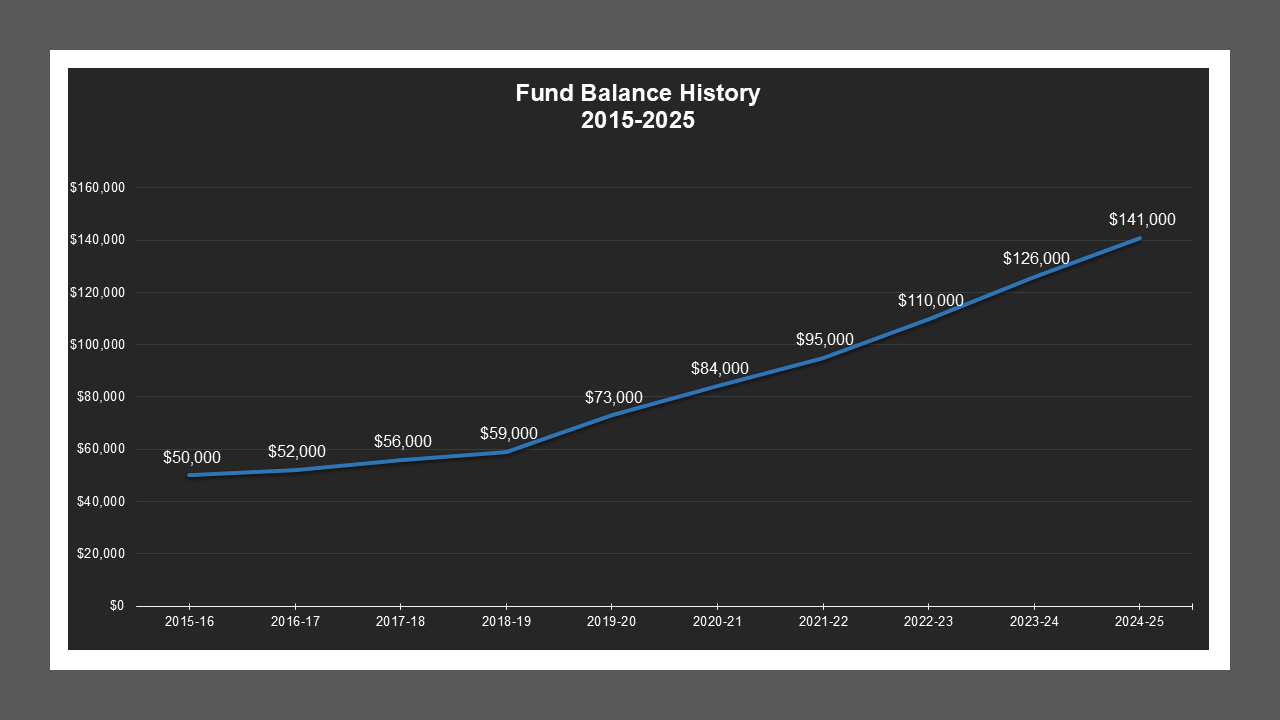Select the $126,000 data label
Viewport: 1280px width, 720px height.
click(1035, 258)
